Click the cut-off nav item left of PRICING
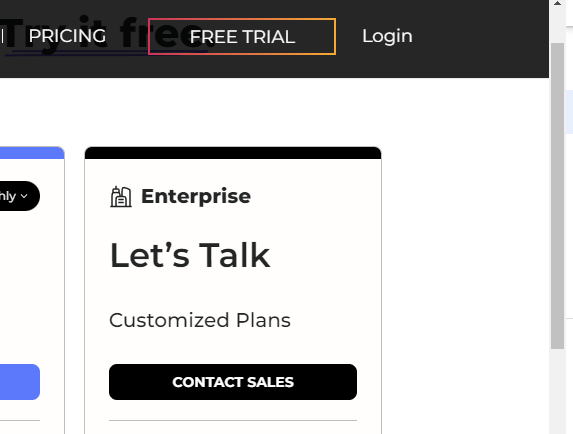 [x=2, y=36]
